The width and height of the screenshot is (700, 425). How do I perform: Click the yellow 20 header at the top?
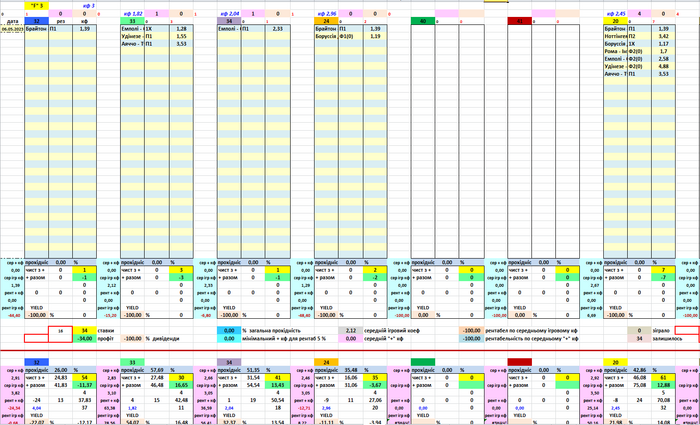[616, 21]
